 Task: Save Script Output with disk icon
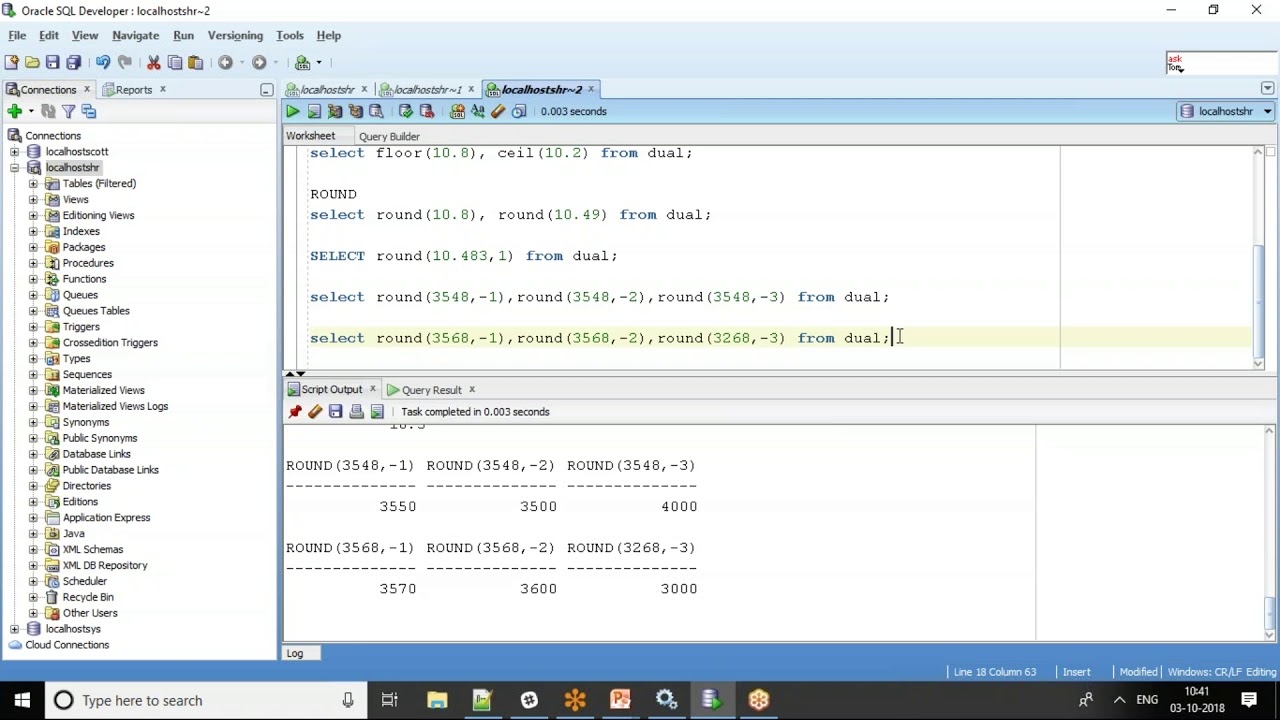coord(336,412)
